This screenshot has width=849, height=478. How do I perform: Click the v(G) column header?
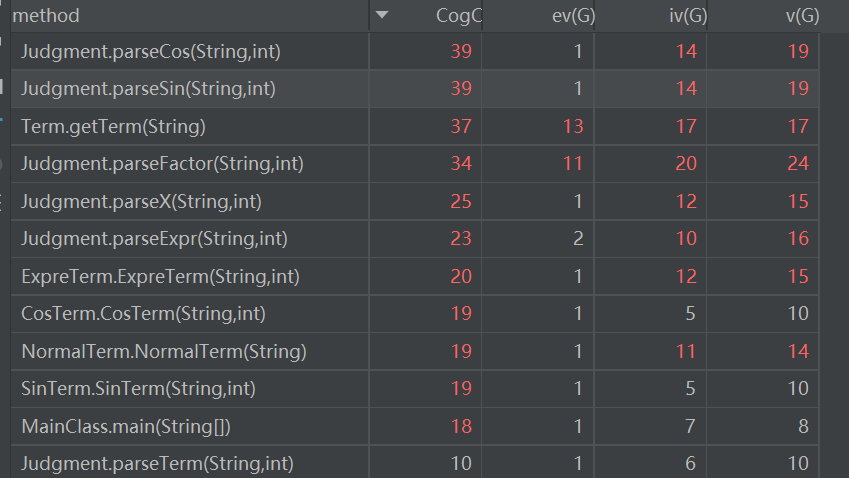click(763, 15)
